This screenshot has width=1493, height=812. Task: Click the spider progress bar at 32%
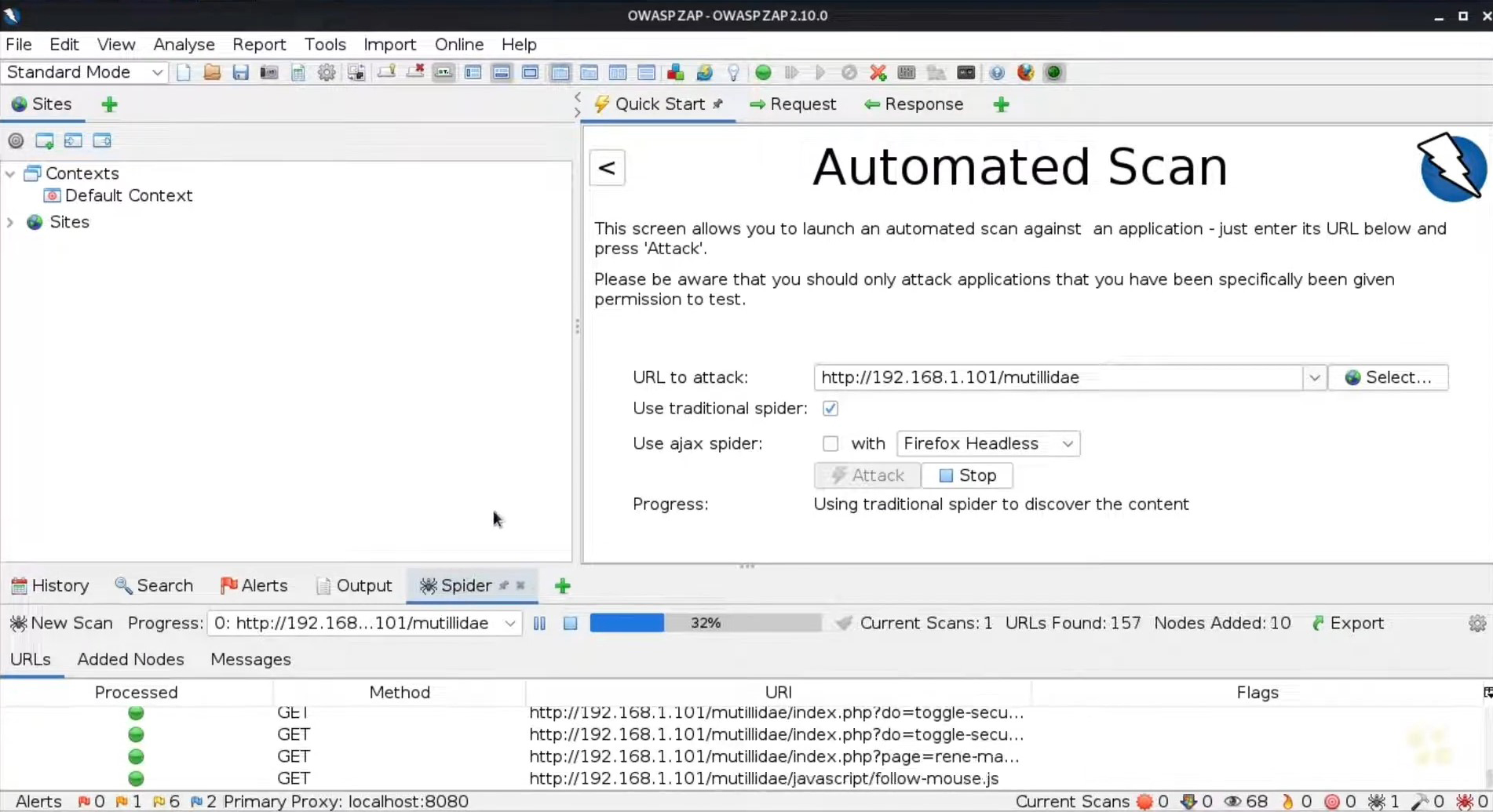[706, 624]
